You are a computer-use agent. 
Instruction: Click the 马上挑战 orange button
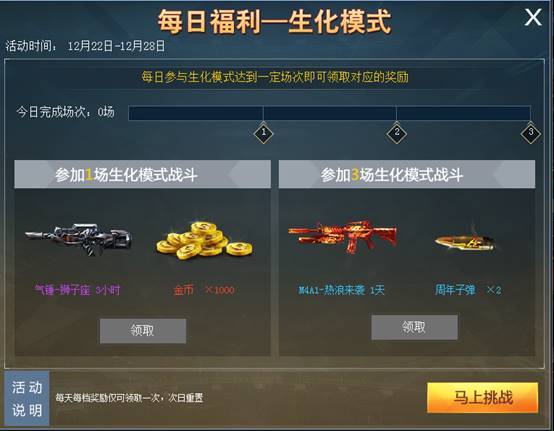click(x=483, y=397)
